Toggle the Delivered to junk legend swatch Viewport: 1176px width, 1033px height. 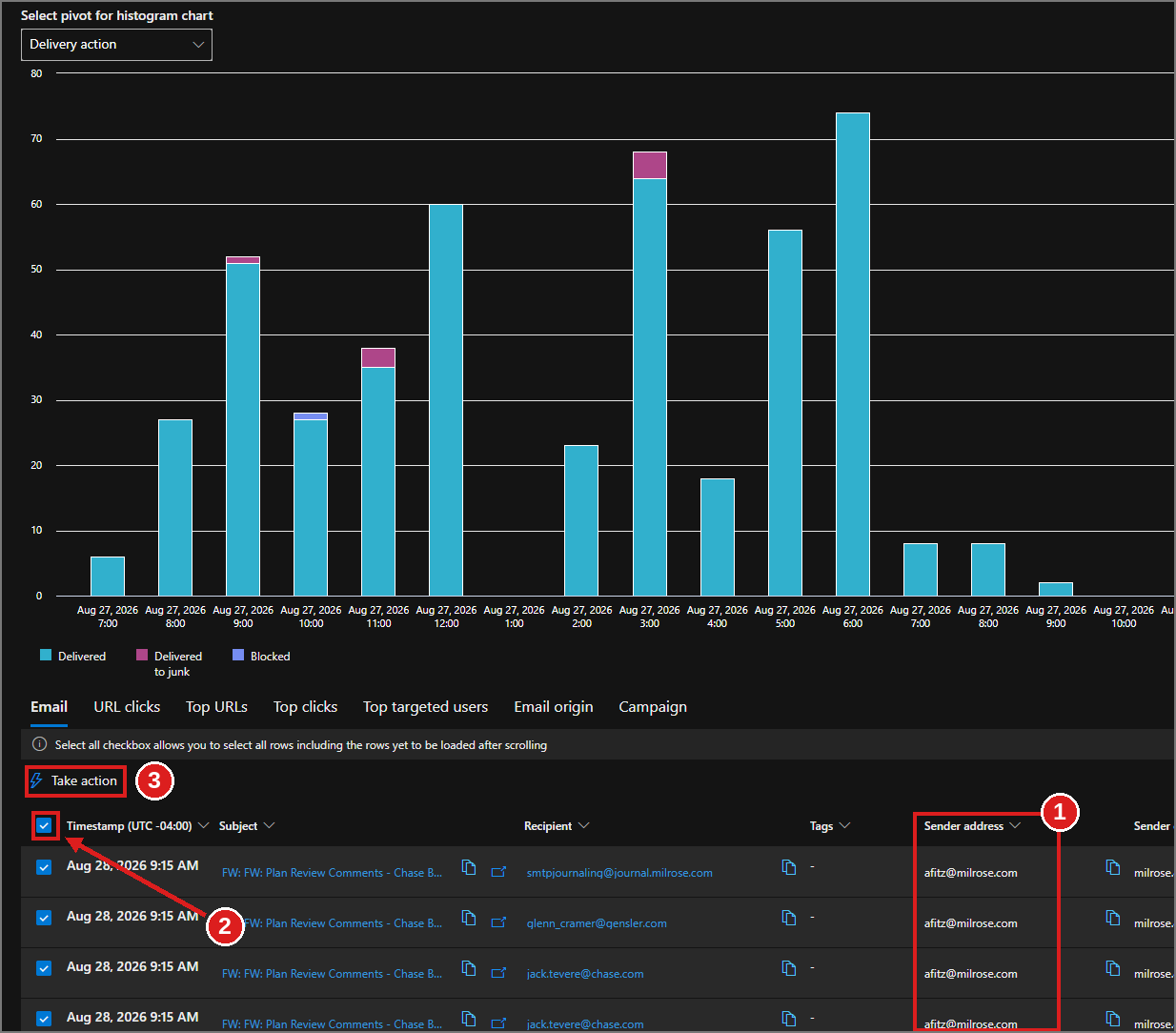tap(142, 655)
